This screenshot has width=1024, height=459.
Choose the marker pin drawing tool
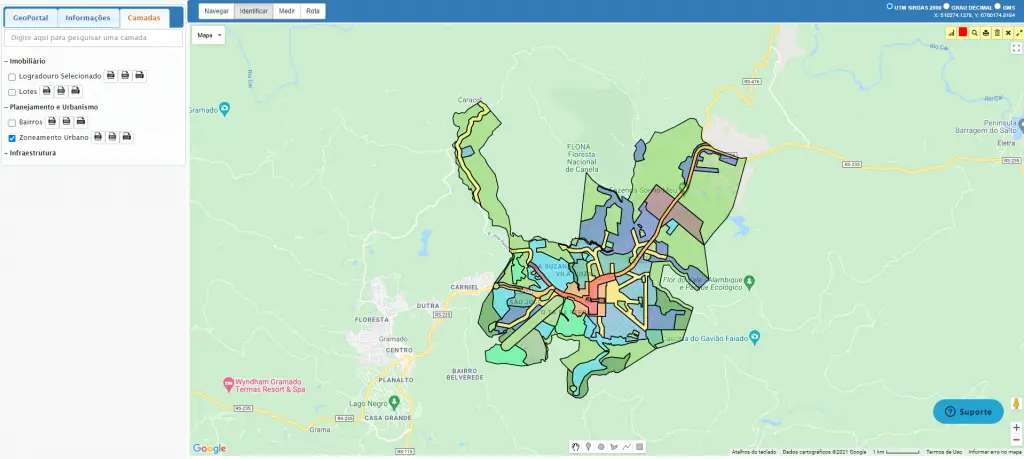tap(588, 446)
